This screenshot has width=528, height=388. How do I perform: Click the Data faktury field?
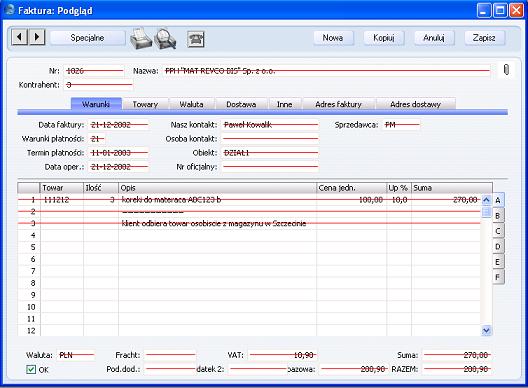tap(119, 125)
